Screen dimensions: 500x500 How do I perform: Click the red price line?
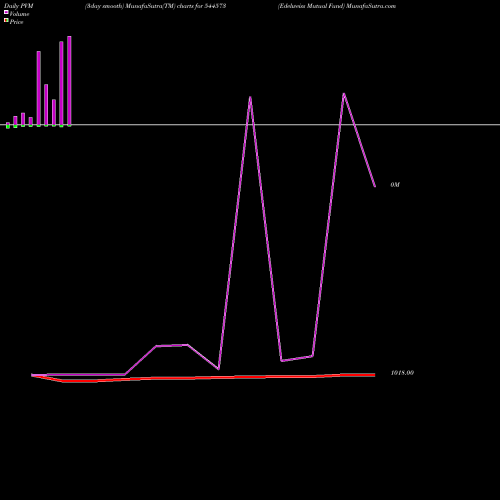pos(203,378)
